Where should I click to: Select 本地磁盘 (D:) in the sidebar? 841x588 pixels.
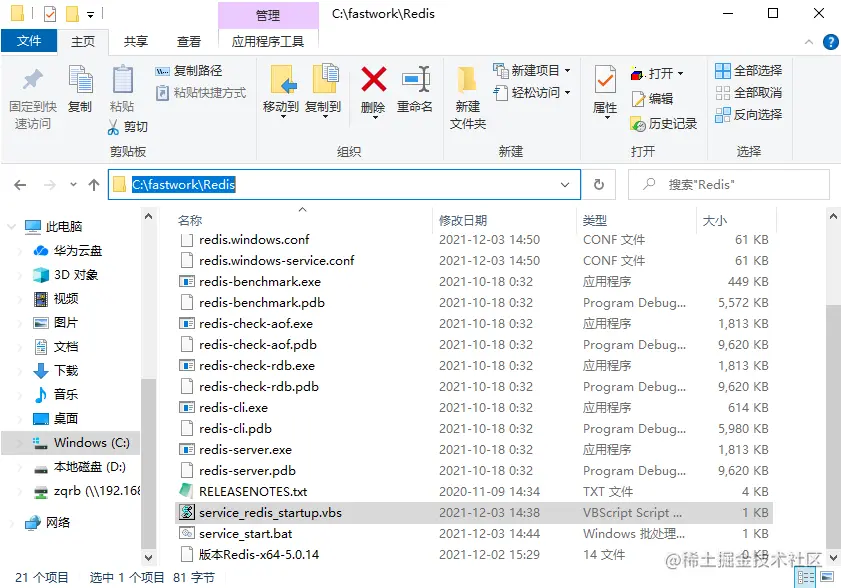(79, 466)
